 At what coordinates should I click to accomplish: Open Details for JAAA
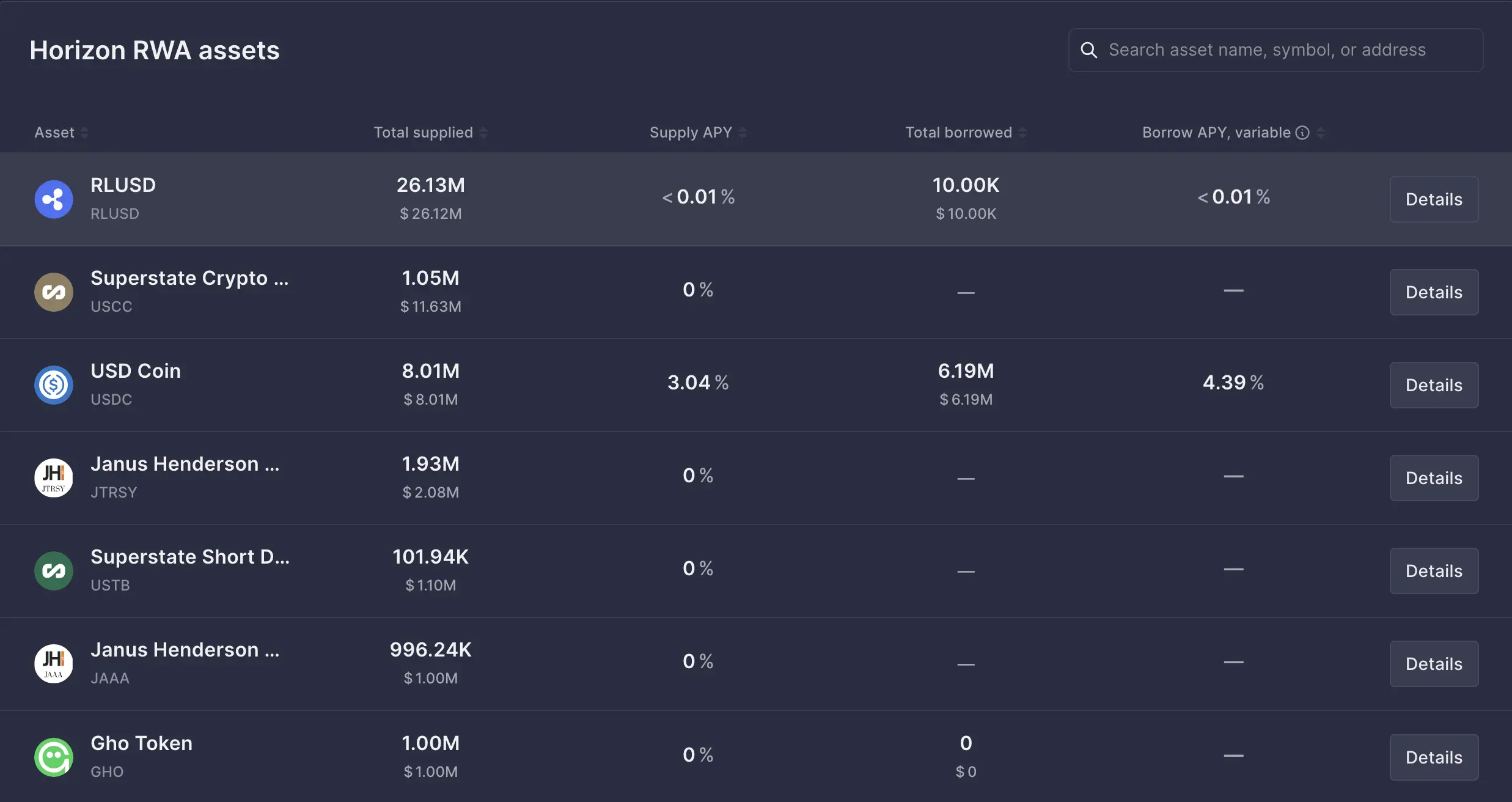1434,664
